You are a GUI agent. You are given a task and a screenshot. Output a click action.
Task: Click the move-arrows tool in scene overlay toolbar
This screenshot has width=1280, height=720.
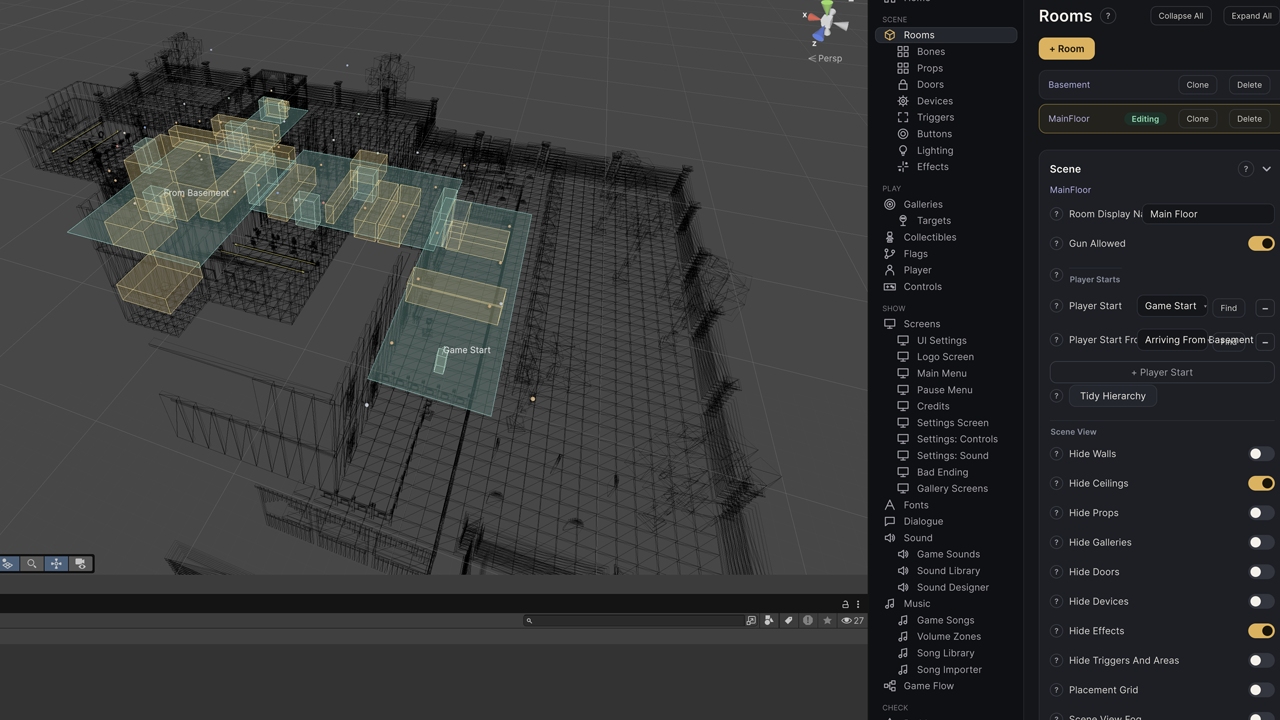click(x=56, y=564)
